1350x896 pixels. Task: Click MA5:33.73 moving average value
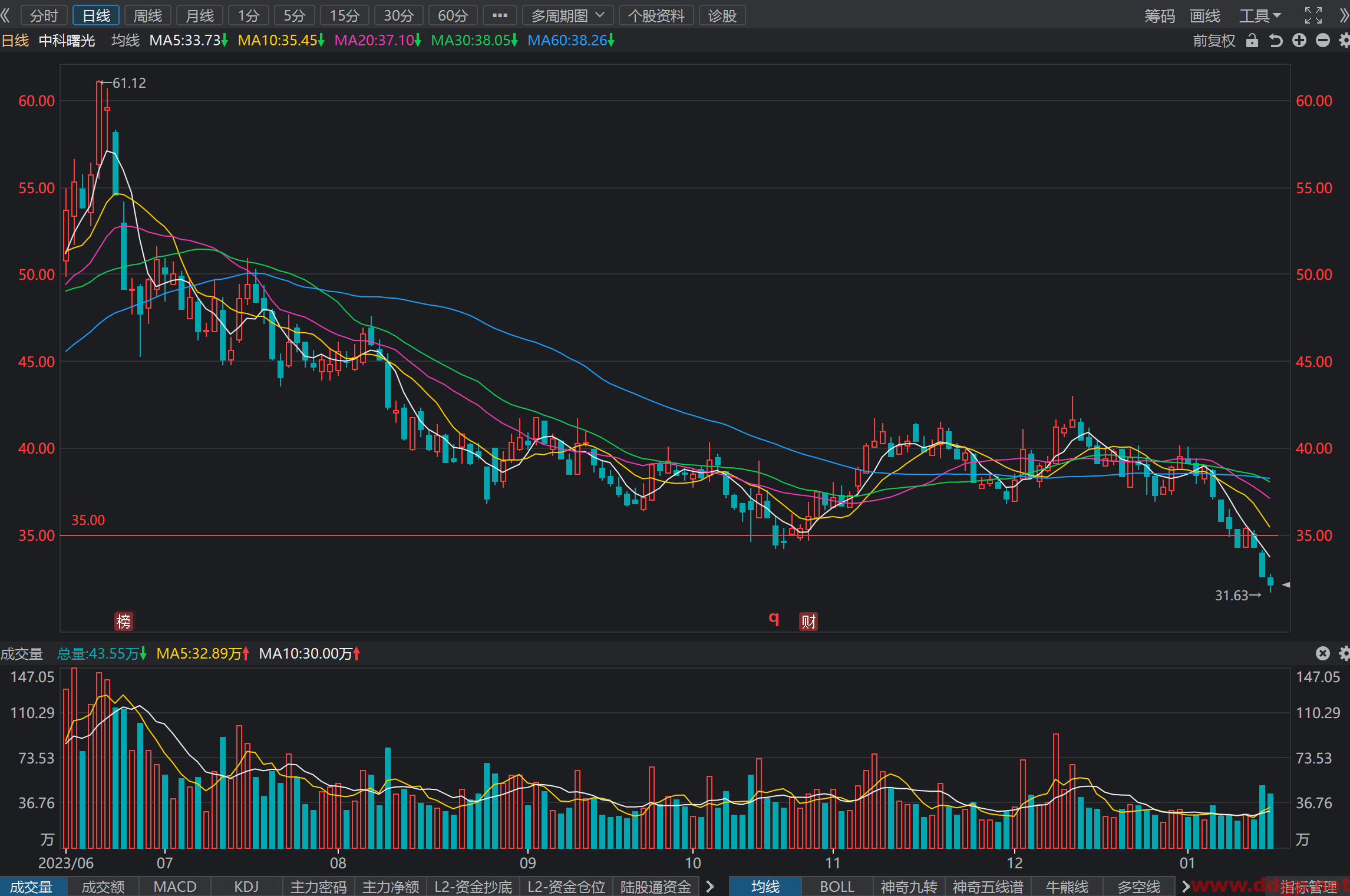189,41
